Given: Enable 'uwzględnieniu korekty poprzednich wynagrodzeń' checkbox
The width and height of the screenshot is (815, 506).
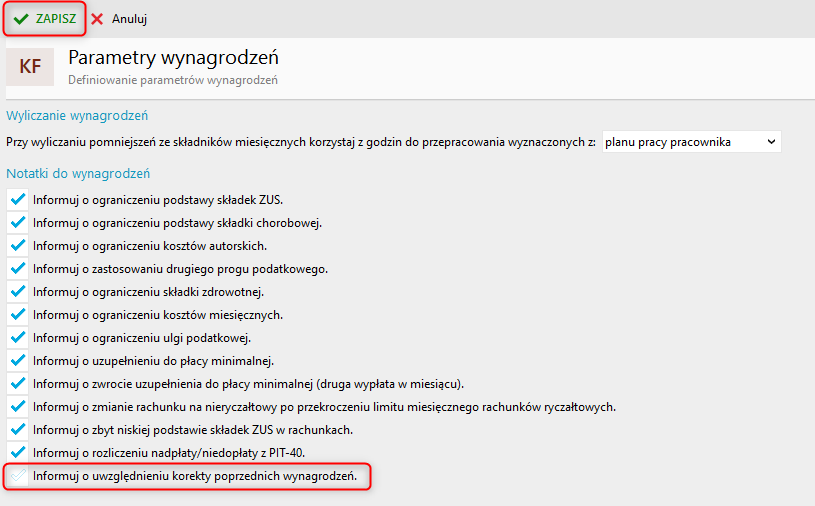Looking at the screenshot, I should click(17, 476).
